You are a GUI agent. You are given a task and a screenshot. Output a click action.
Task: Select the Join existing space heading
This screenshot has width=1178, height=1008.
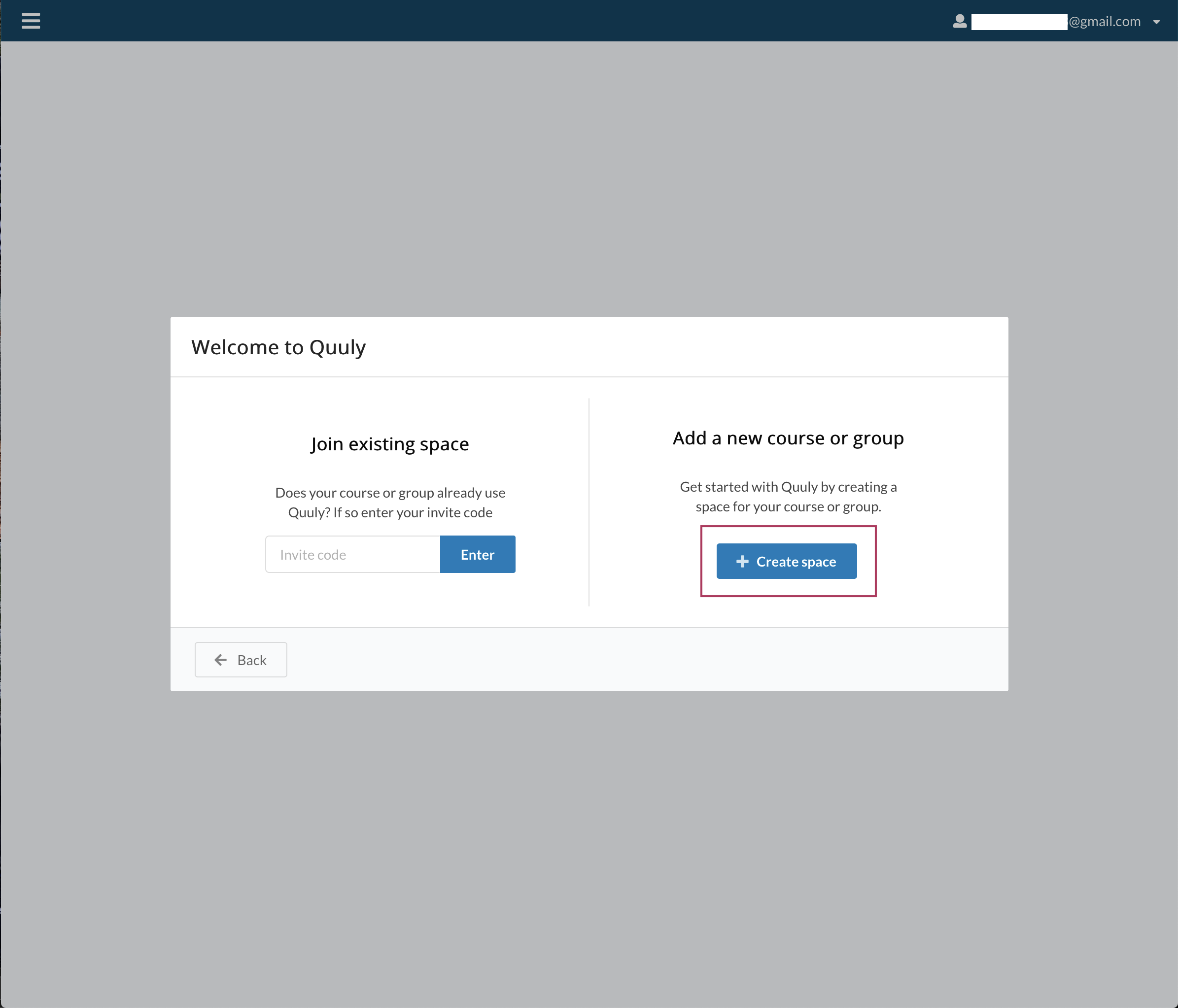click(390, 444)
